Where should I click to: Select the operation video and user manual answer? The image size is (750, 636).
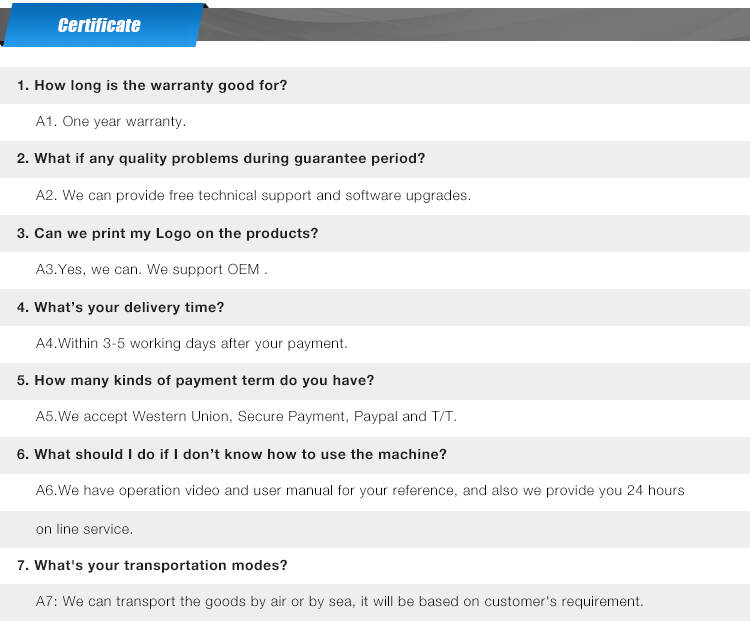[x=360, y=491]
